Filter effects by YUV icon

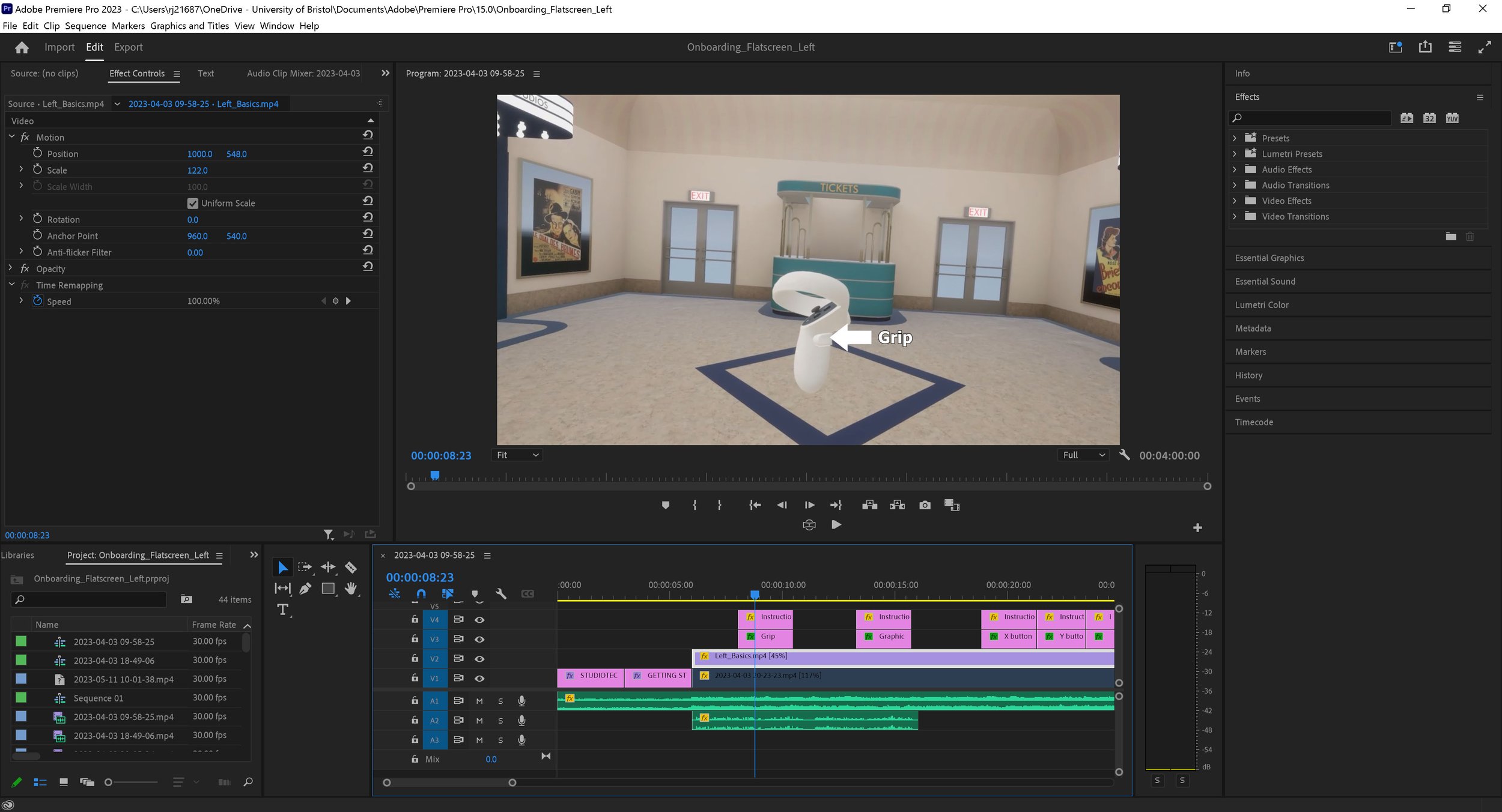(x=1452, y=118)
